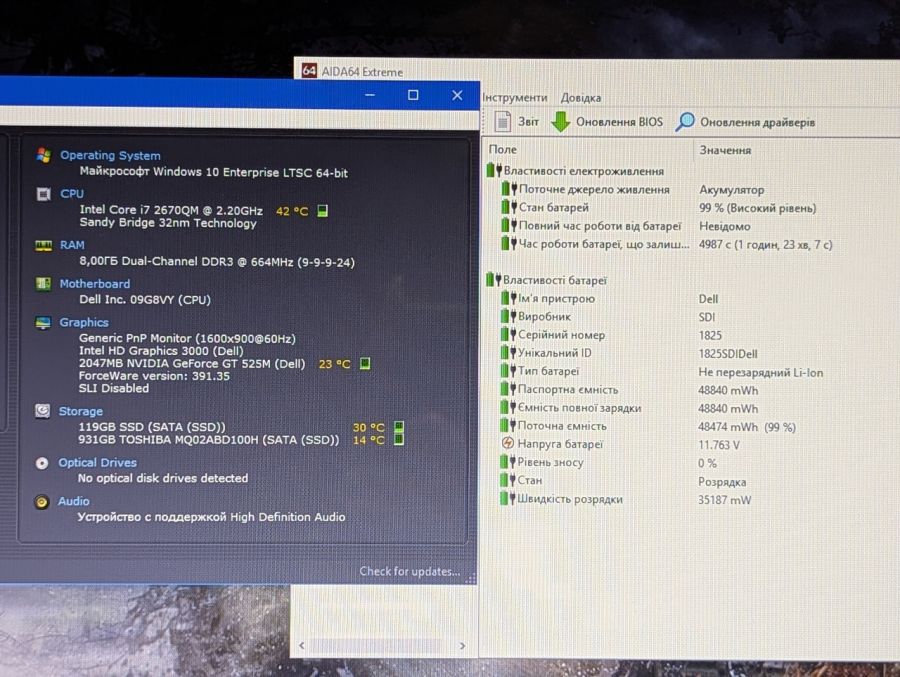Click the right arrow of horizontal scrollbar
900x677 pixels.
[x=462, y=646]
